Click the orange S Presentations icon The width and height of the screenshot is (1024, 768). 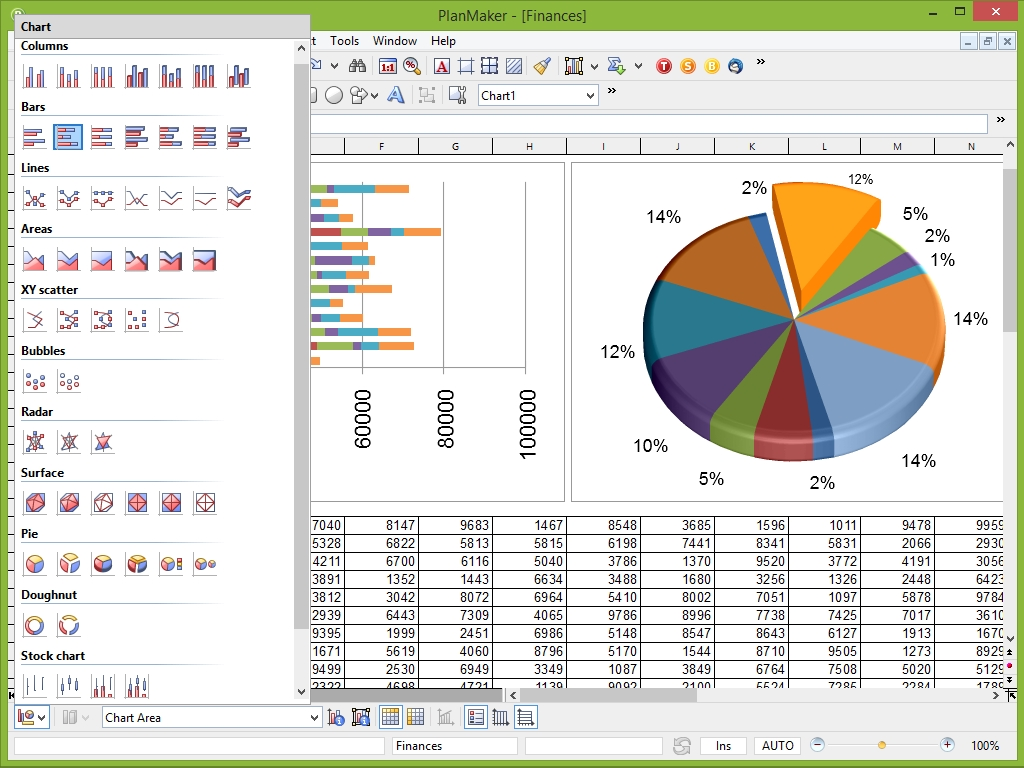click(688, 66)
